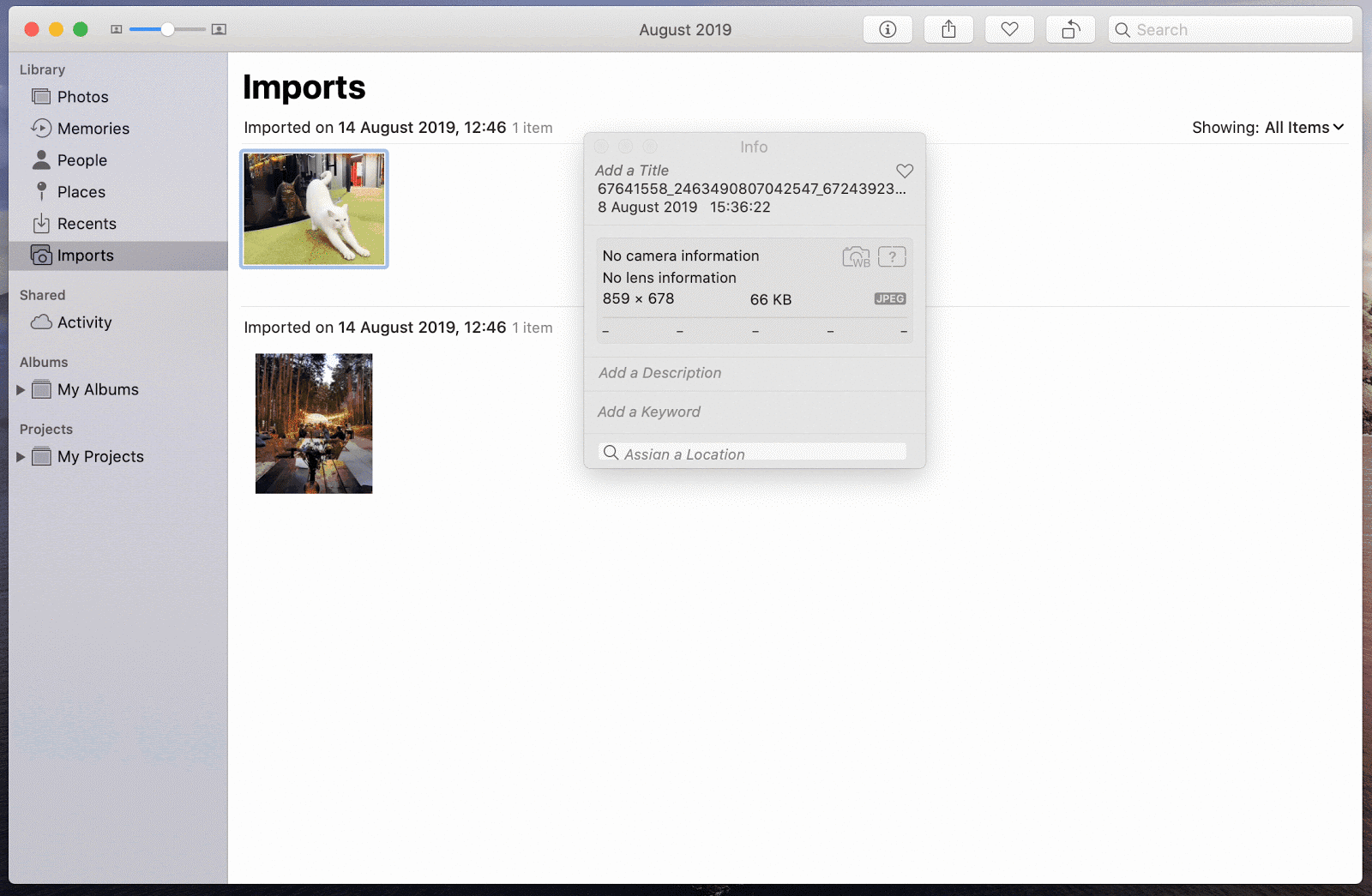The height and width of the screenshot is (896, 1372).
Task: Expand the My Albums disclosure triangle
Action: (21, 390)
